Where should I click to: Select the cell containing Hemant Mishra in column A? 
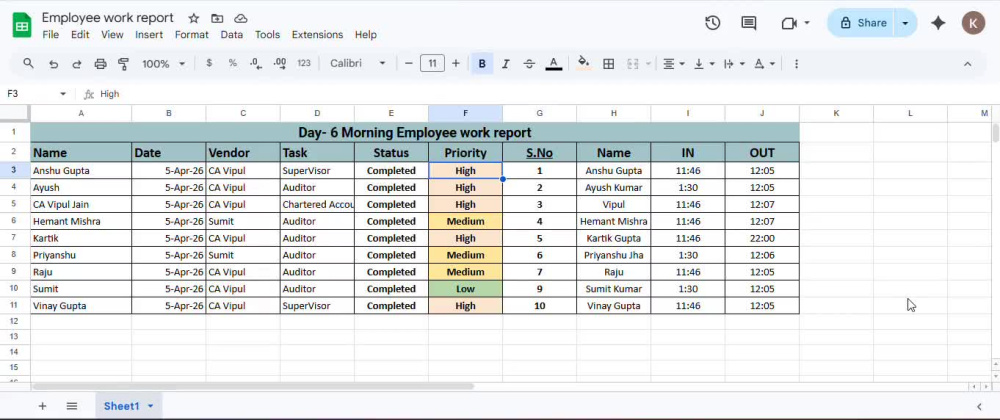coord(81,221)
